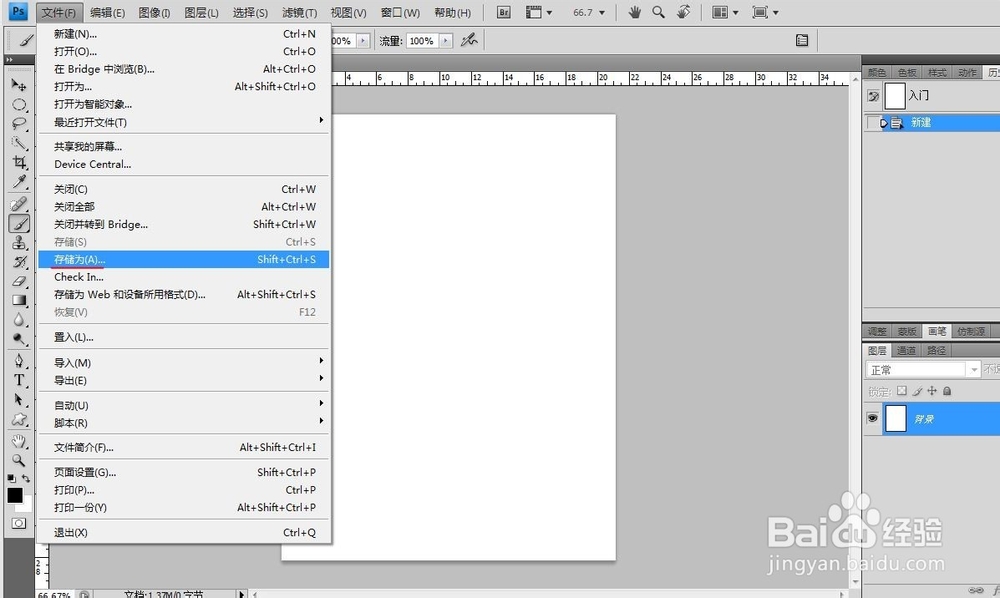Image resolution: width=1000 pixels, height=598 pixels.
Task: Switch to the 色板 tab
Action: tap(907, 73)
